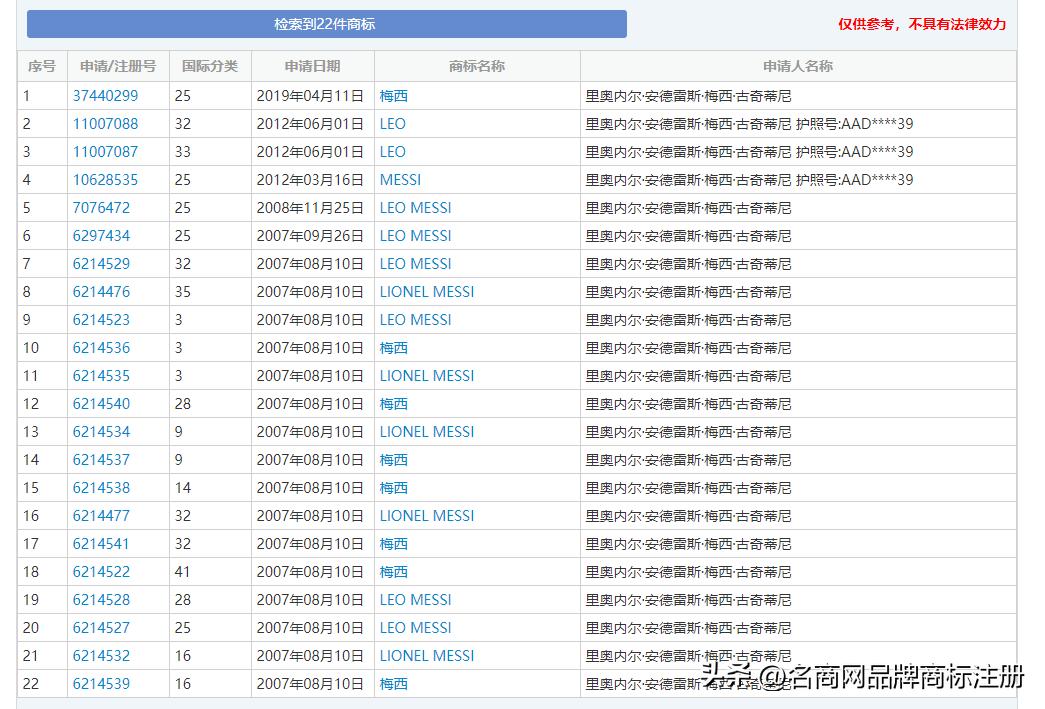Open the LEO trademark in class 33
1045x709 pixels.
pyautogui.click(x=393, y=152)
